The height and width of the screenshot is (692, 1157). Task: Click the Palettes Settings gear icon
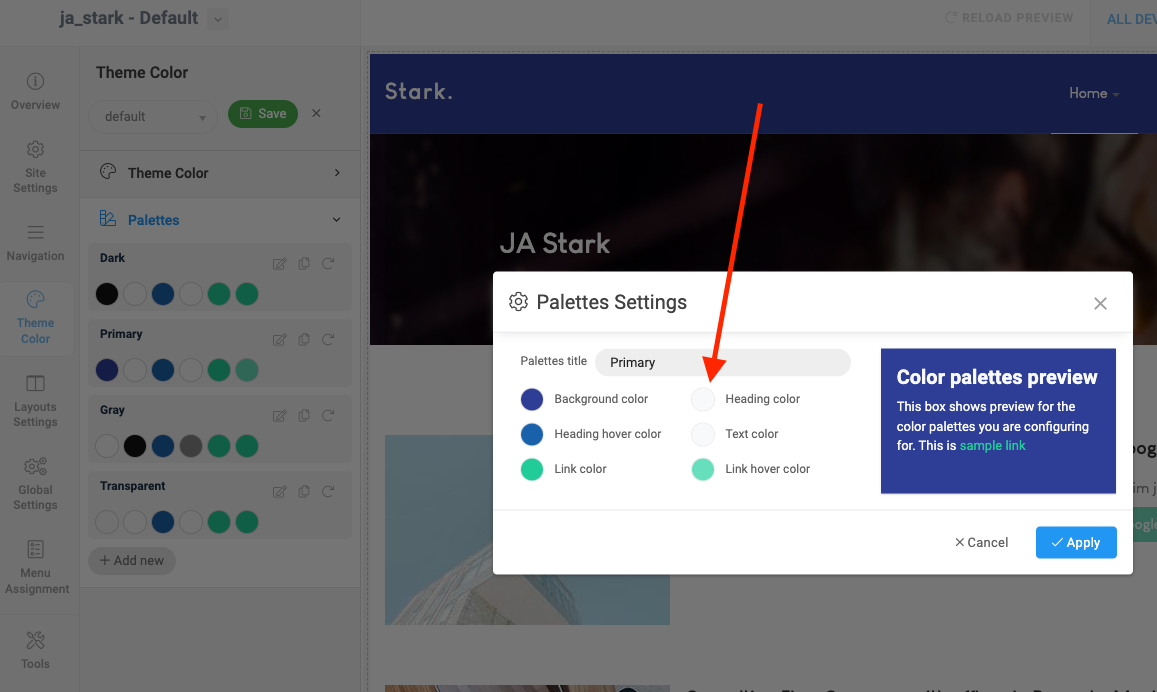[518, 302]
